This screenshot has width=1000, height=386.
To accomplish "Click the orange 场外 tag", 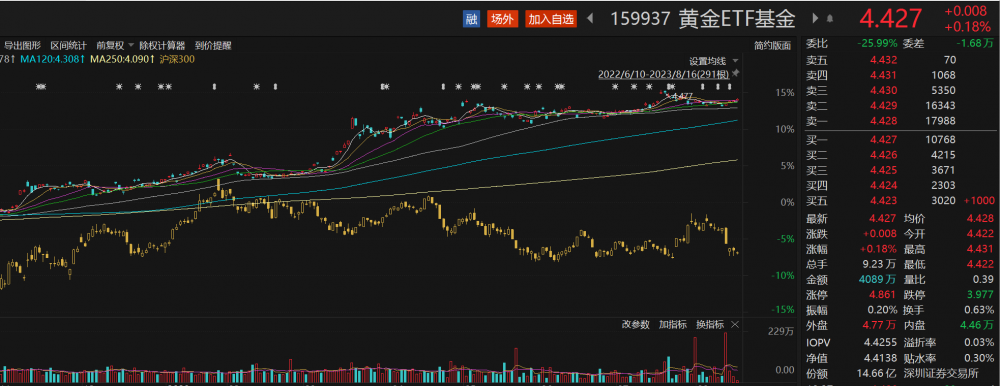I will (503, 19).
